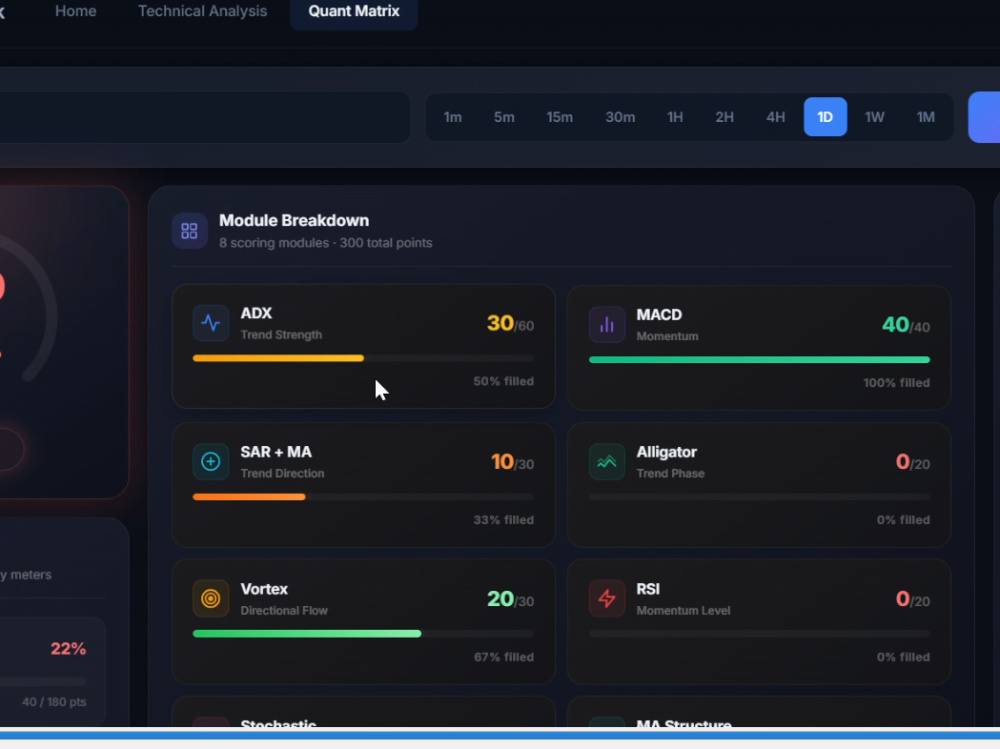Select the Quant Matrix tab
The width and height of the screenshot is (1000, 749).
(x=354, y=11)
